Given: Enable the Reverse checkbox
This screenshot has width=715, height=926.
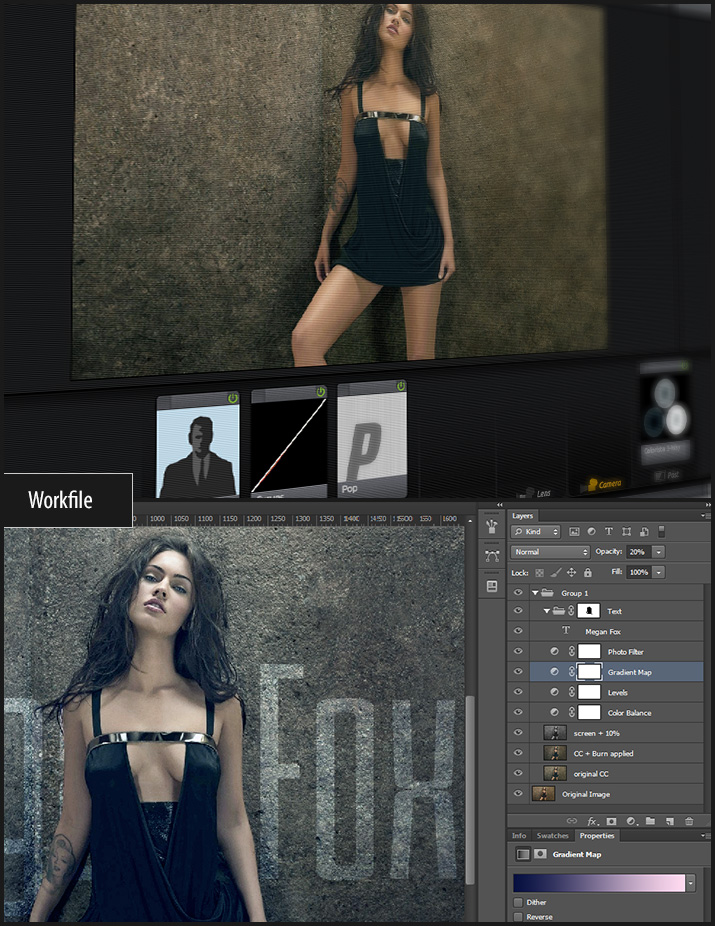Looking at the screenshot, I should click(518, 916).
